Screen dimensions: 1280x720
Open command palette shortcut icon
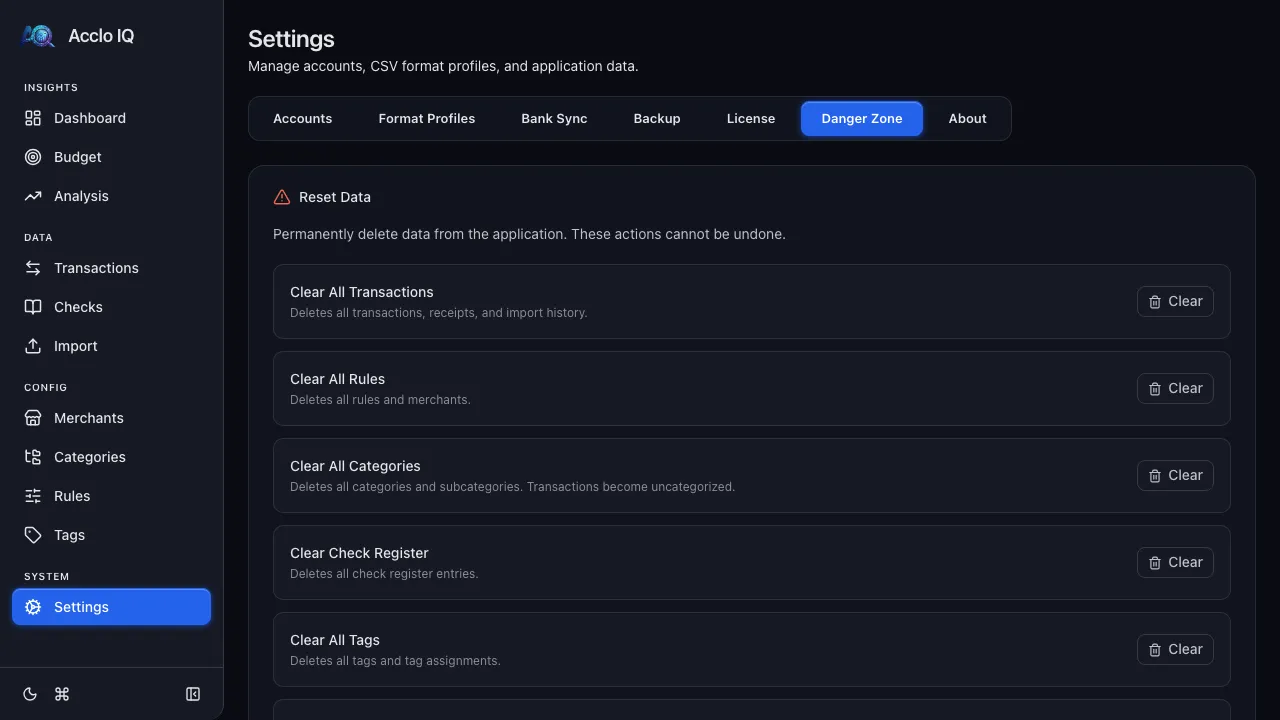point(62,694)
